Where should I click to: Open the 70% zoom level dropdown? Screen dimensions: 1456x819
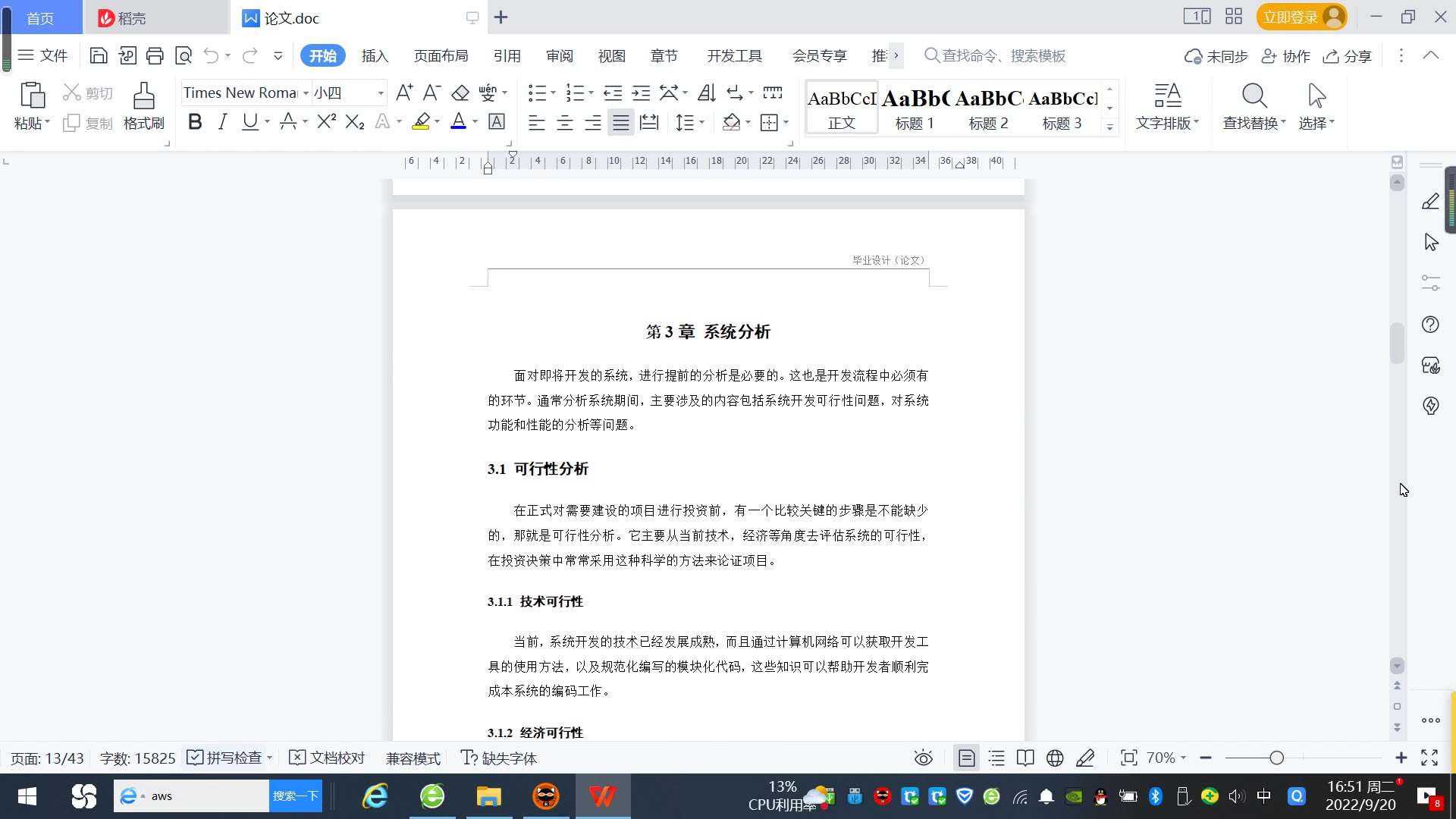(x=1166, y=758)
